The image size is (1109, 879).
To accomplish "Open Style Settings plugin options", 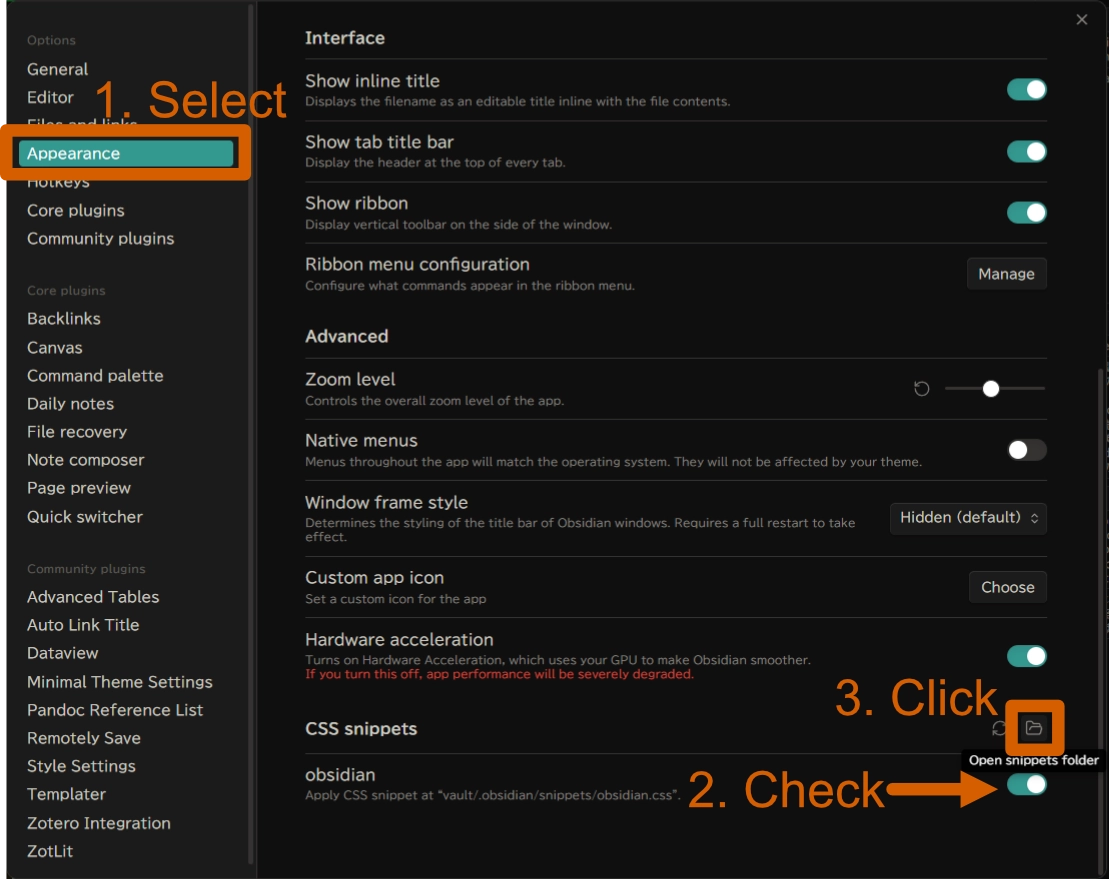I will click(x=81, y=766).
